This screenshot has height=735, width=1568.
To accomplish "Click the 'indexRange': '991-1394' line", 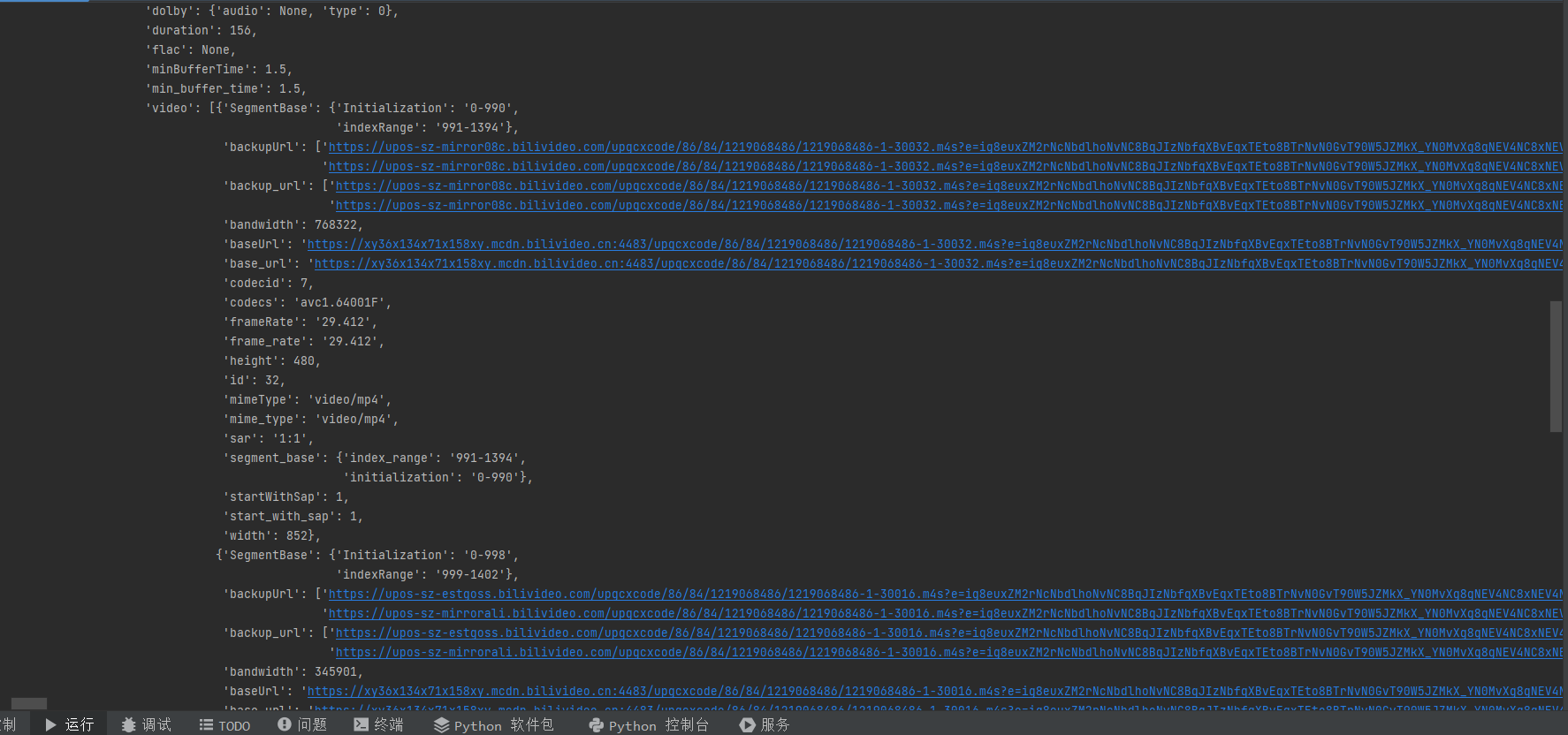I will (x=428, y=128).
